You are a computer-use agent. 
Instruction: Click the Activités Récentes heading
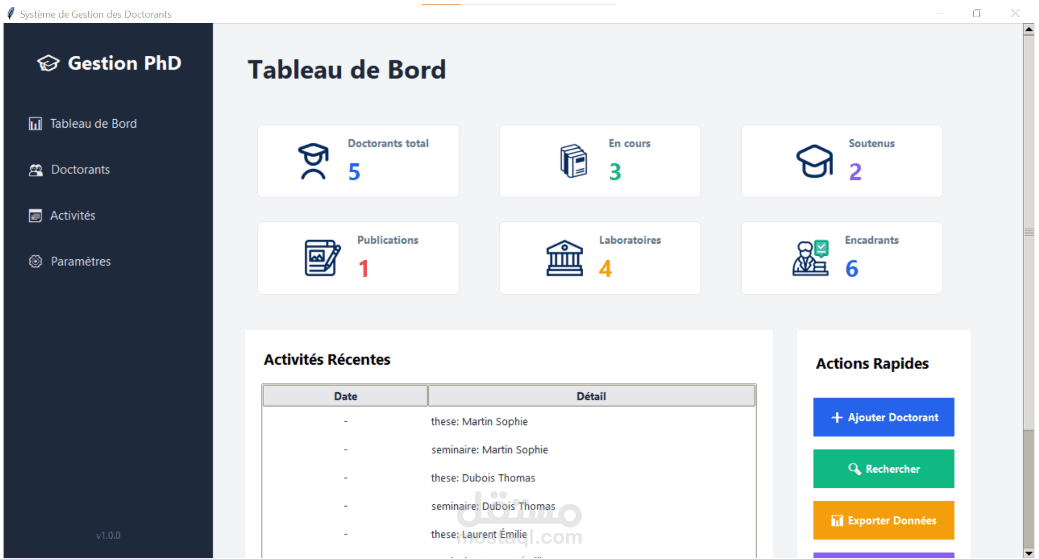[x=327, y=360]
